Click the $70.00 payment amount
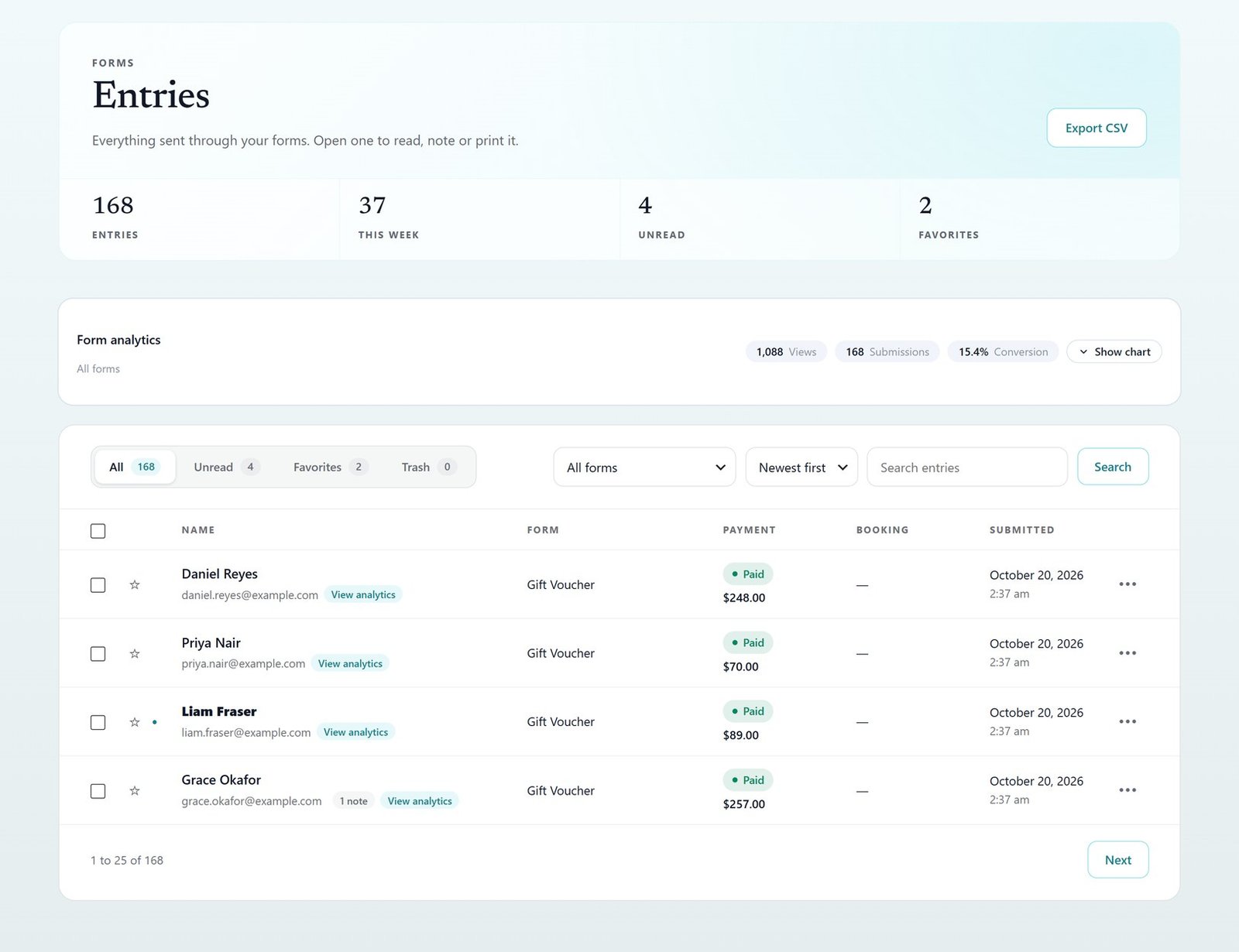This screenshot has width=1239, height=952. pyautogui.click(x=741, y=666)
